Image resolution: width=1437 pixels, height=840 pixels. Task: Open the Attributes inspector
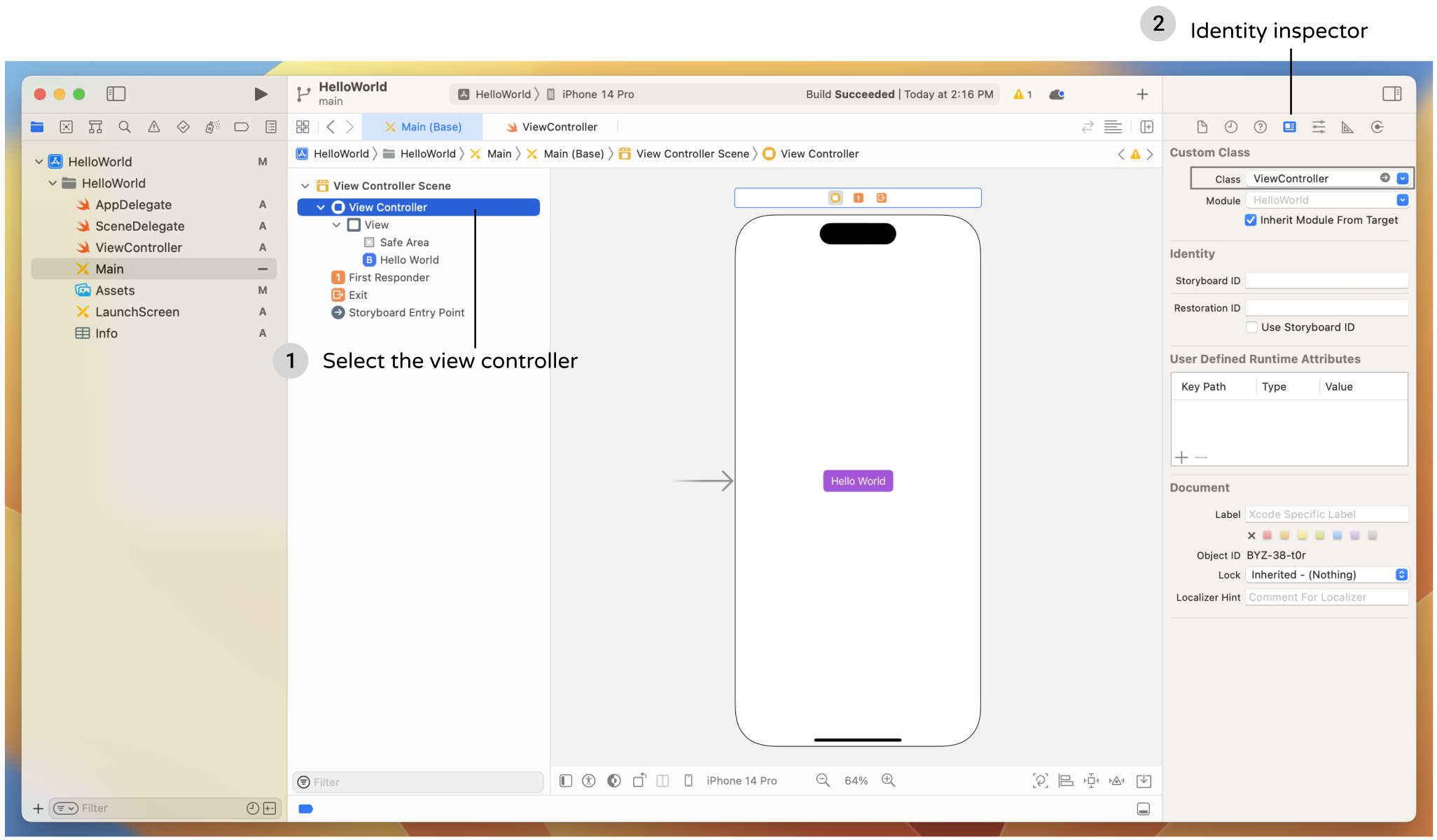pyautogui.click(x=1319, y=127)
